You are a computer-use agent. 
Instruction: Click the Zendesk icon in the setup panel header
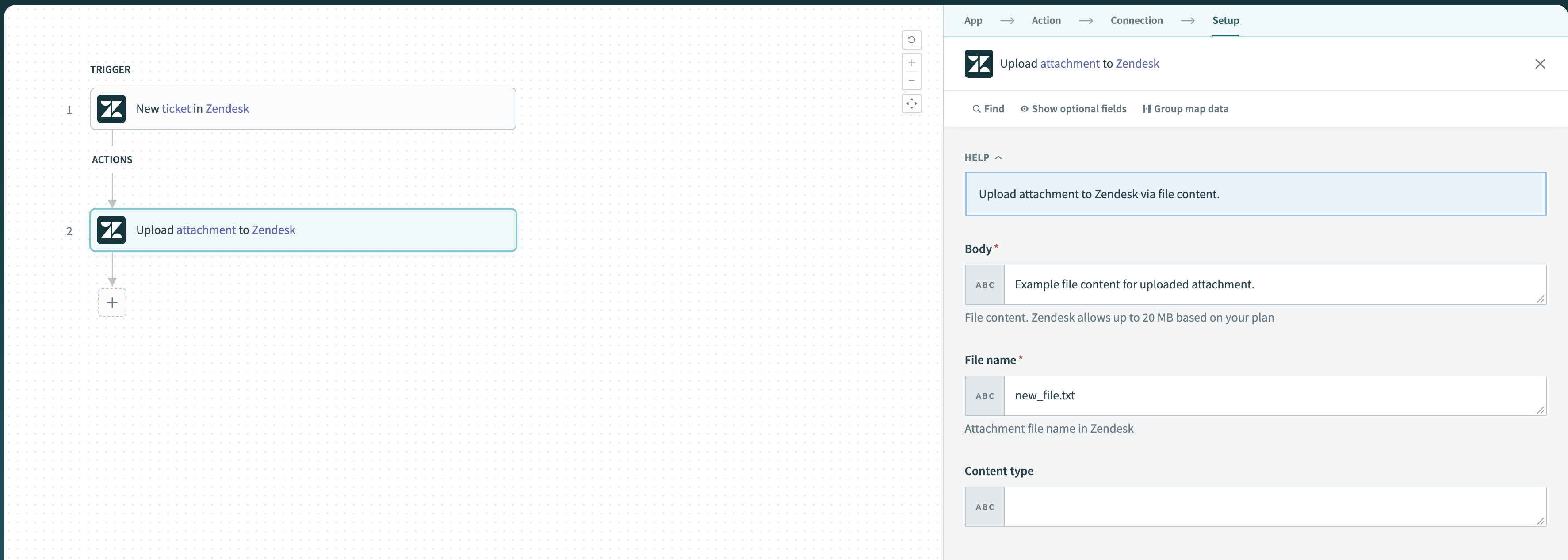pyautogui.click(x=978, y=63)
